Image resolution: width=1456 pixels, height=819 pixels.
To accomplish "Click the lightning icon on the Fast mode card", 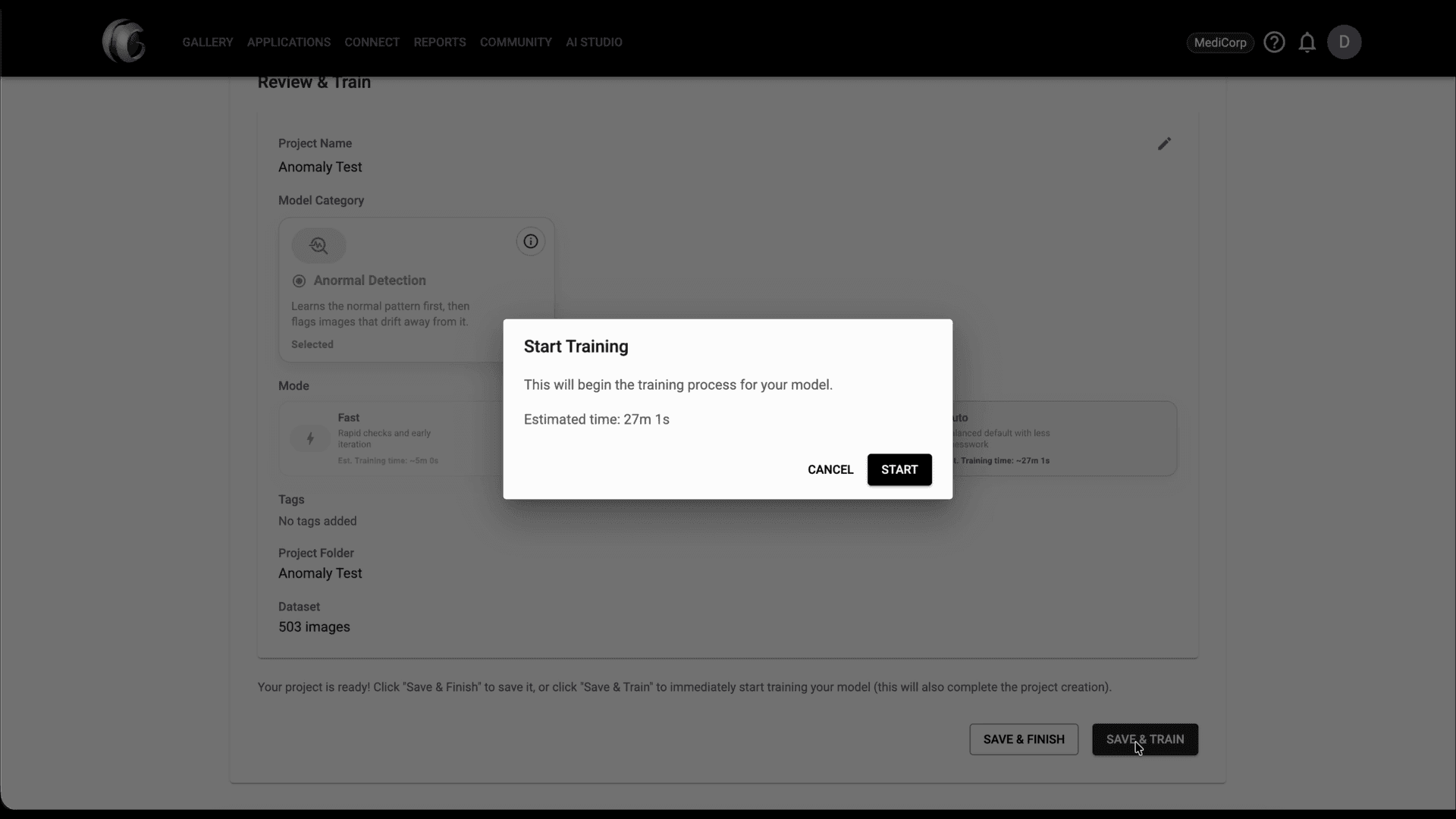I will click(309, 439).
